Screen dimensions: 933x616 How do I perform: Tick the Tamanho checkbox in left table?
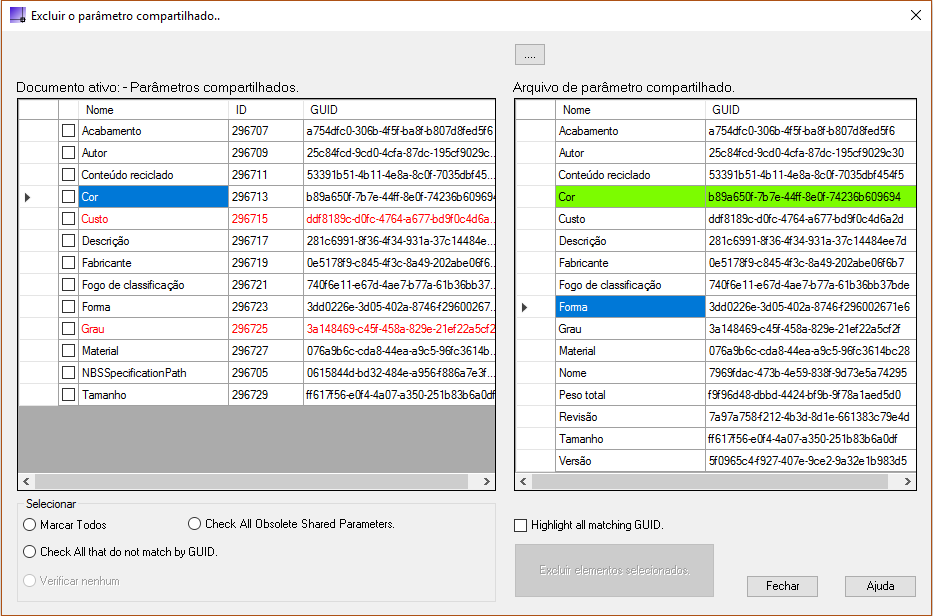click(68, 395)
